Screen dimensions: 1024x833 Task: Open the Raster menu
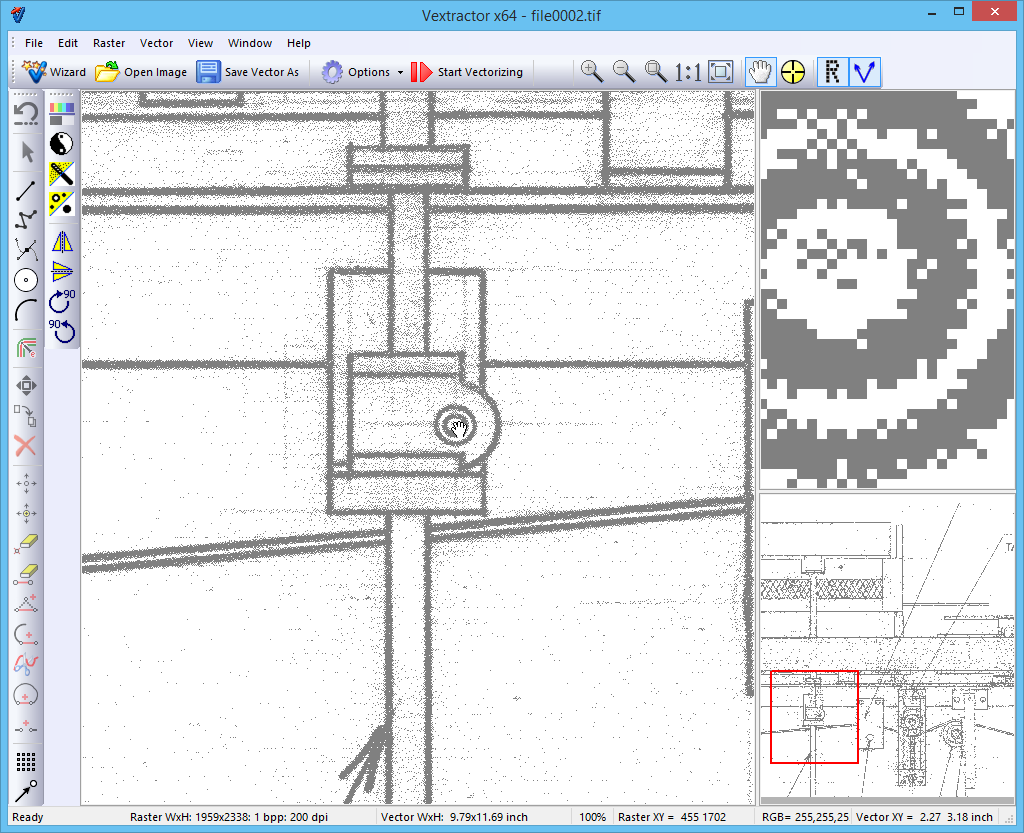tap(109, 43)
